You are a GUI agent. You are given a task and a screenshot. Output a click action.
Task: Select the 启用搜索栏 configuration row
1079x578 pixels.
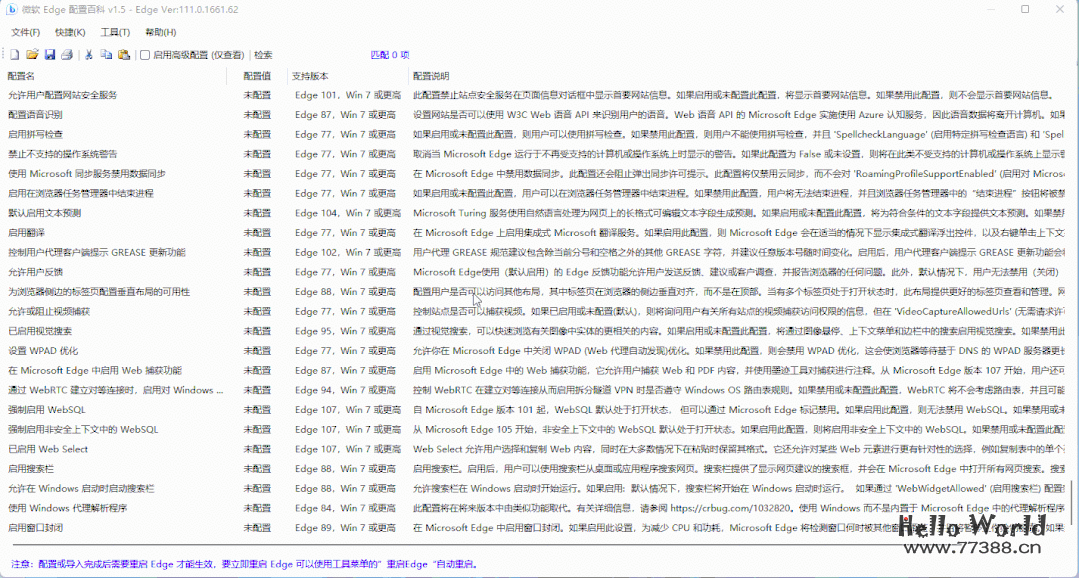[x=30, y=469]
